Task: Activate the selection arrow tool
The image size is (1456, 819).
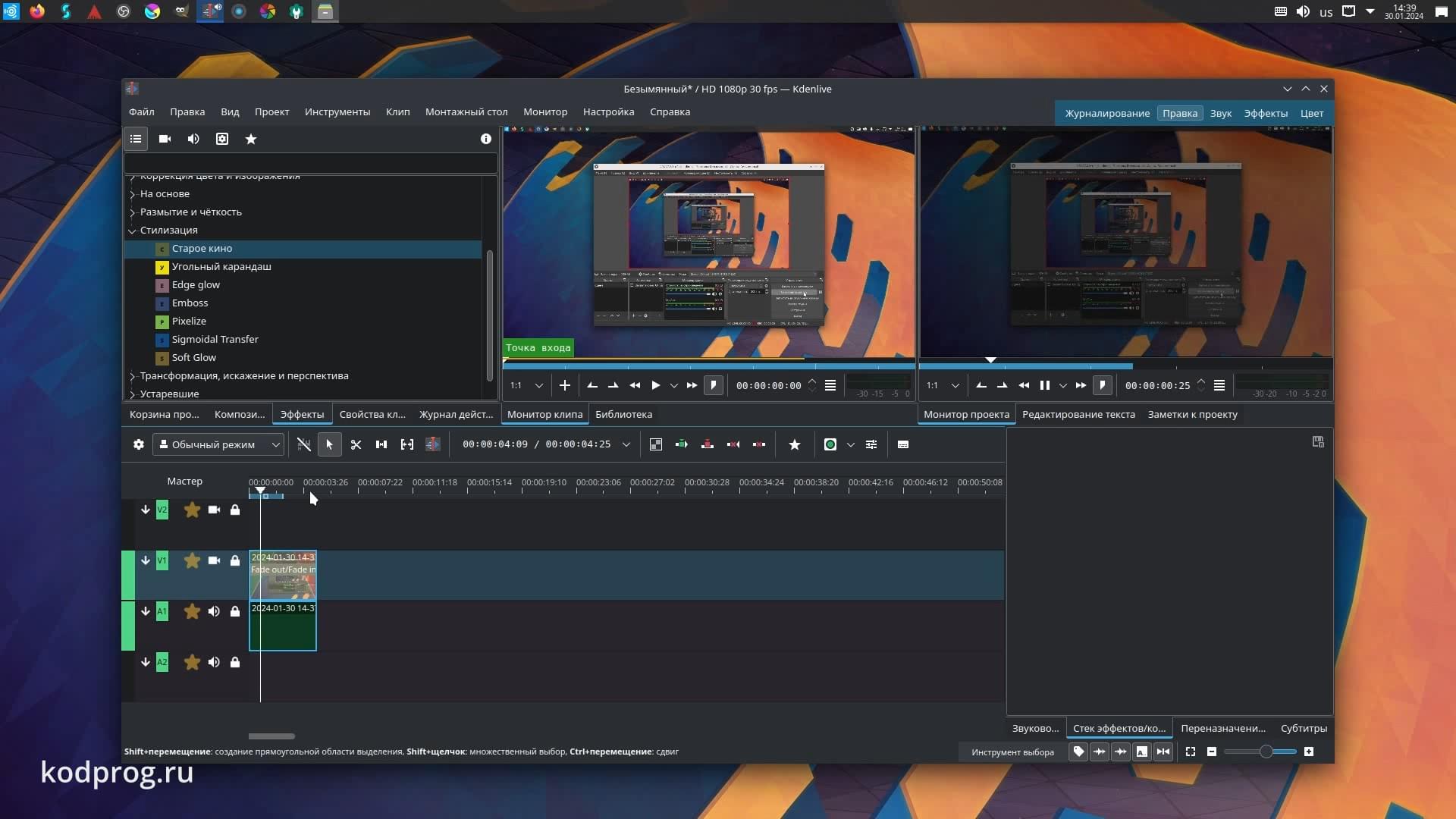Action: click(x=329, y=444)
